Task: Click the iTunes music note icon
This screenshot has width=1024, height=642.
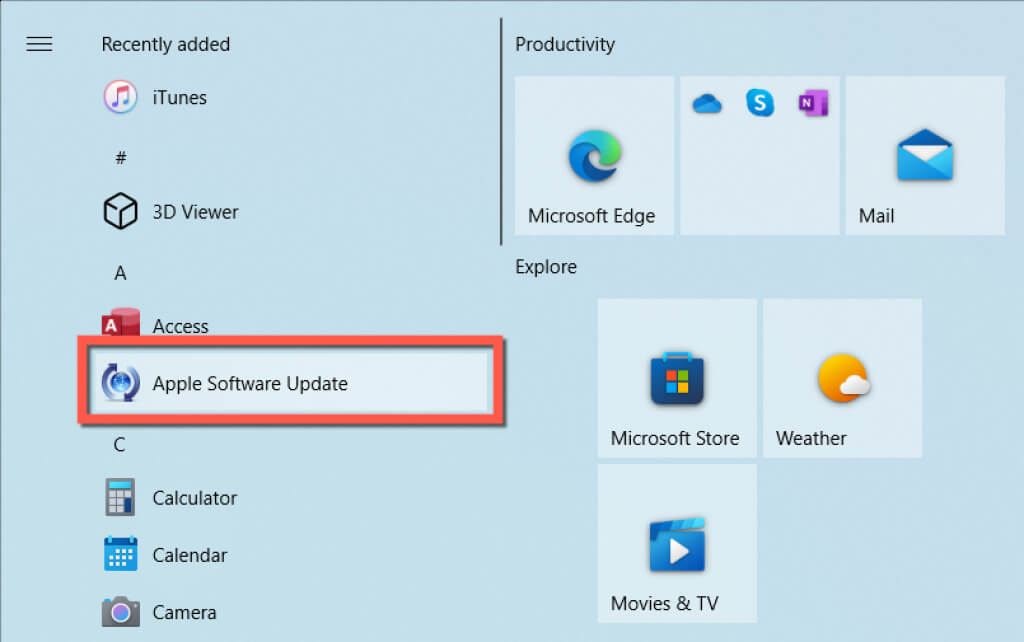Action: point(120,97)
